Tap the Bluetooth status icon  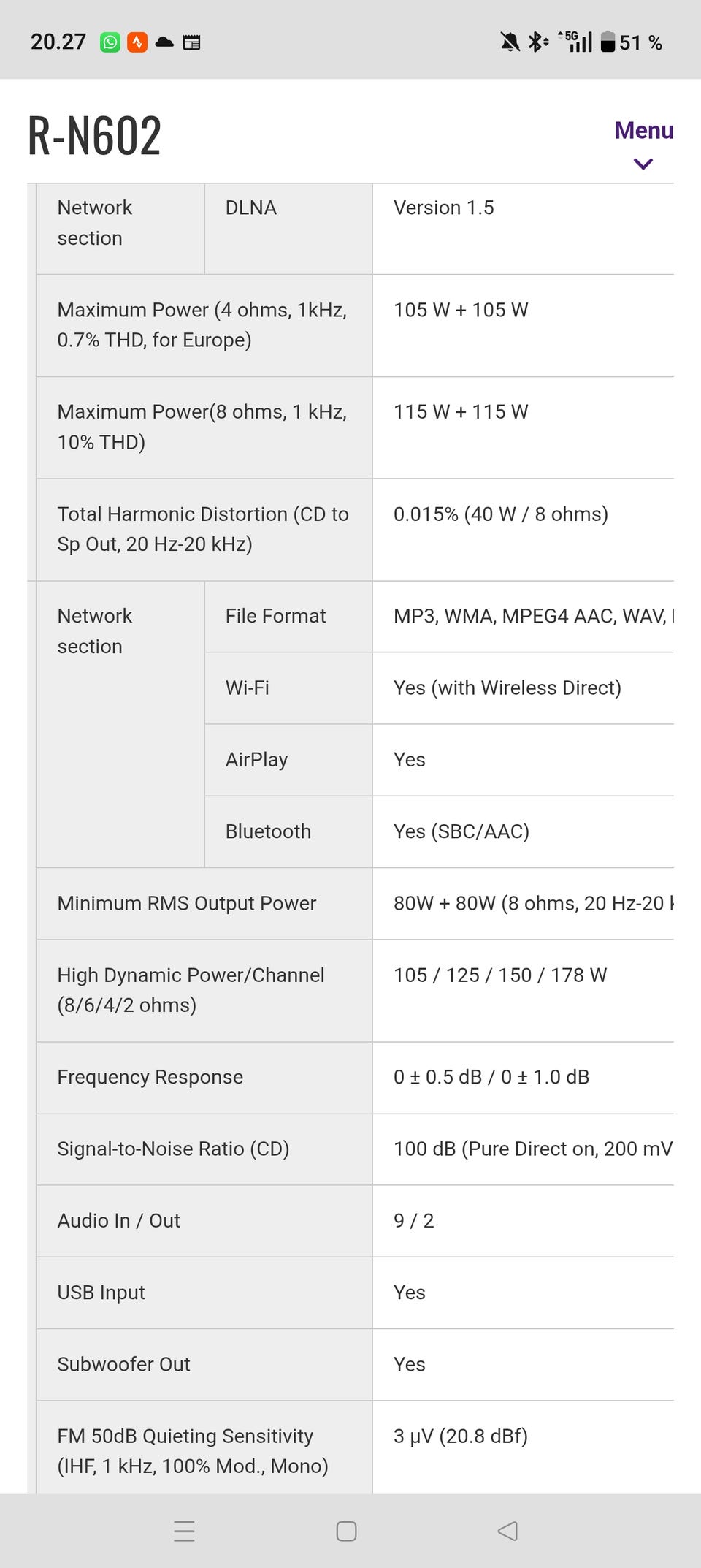coord(537,42)
